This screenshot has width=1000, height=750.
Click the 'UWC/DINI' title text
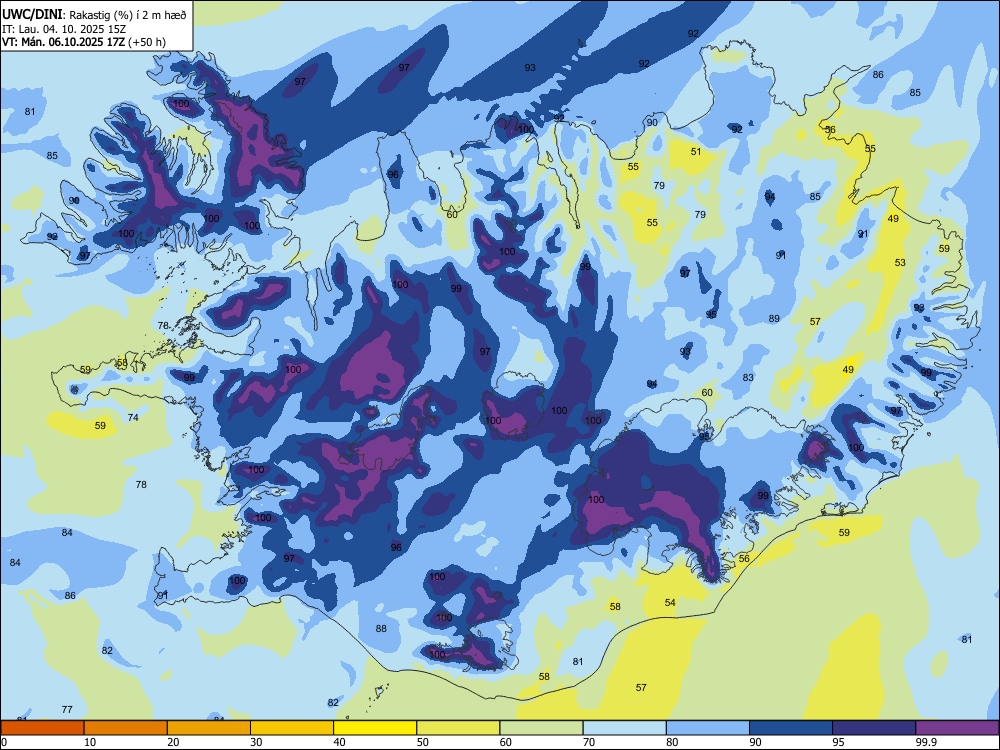tap(32, 14)
